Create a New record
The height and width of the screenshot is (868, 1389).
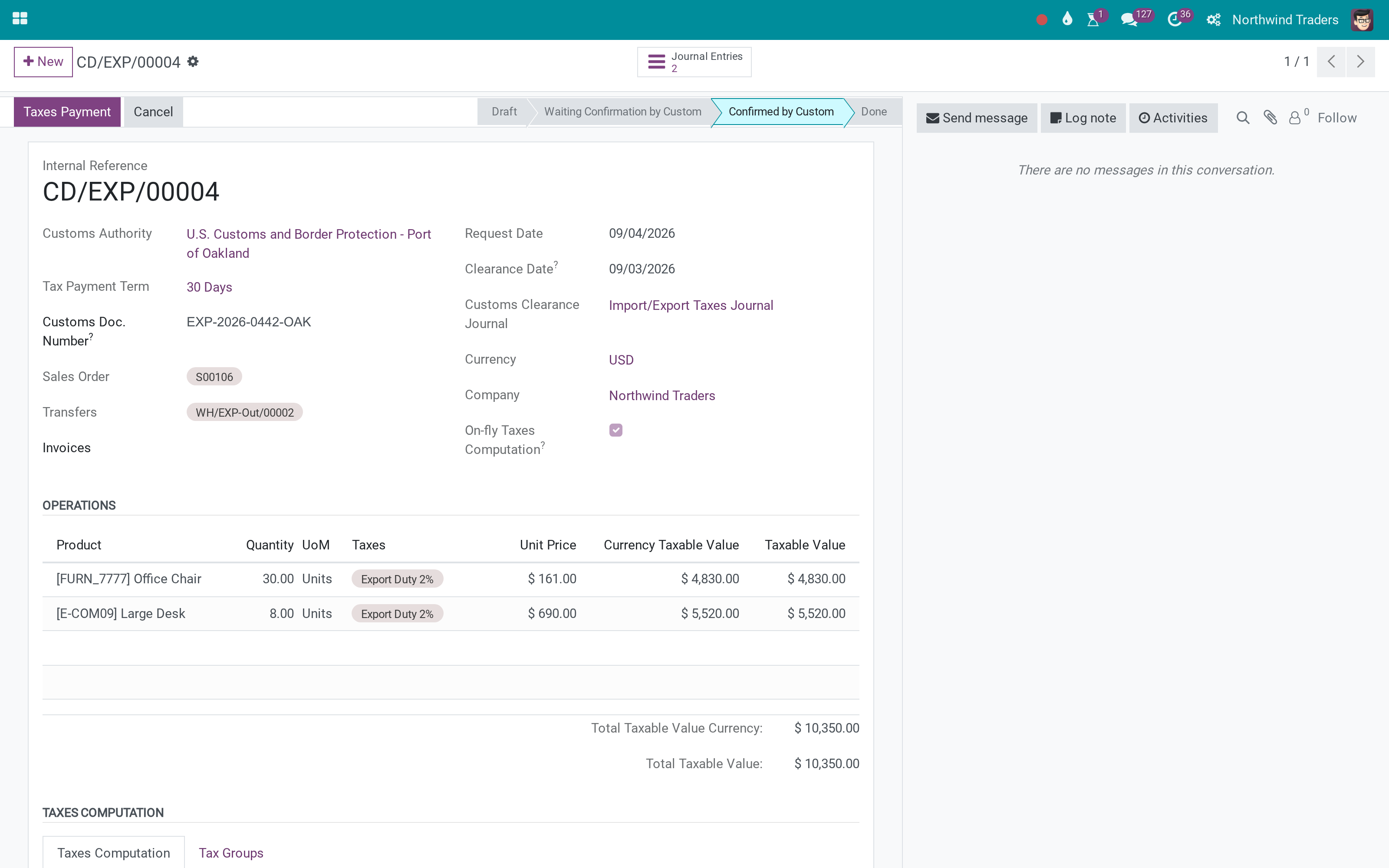click(x=43, y=62)
